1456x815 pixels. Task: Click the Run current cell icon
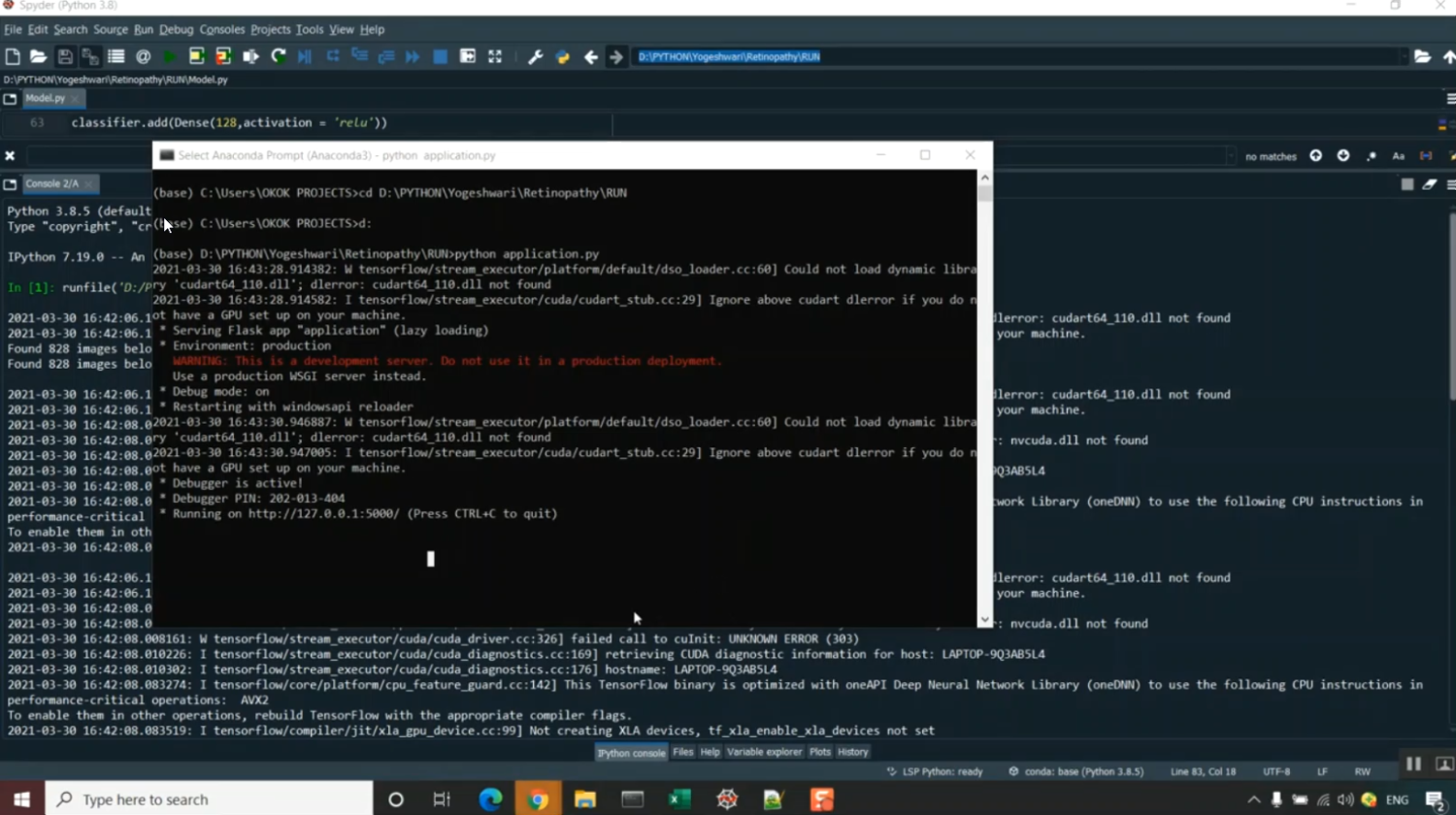196,57
